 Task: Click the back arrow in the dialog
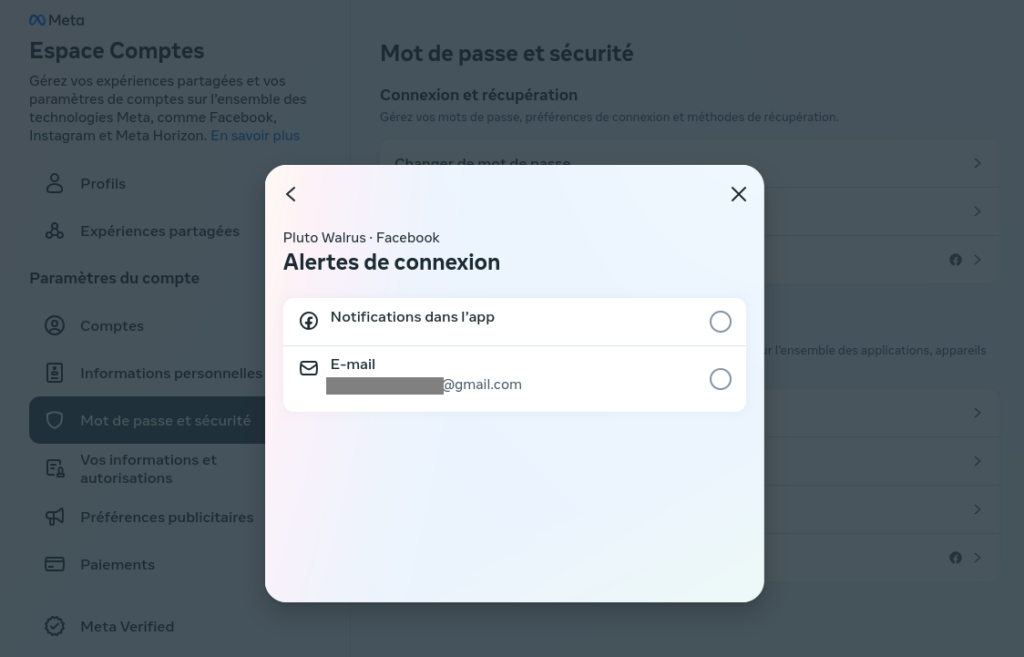(291, 194)
